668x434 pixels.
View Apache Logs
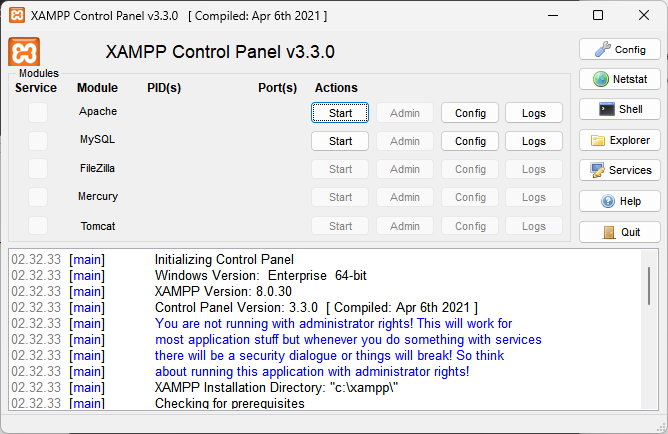[x=534, y=113]
